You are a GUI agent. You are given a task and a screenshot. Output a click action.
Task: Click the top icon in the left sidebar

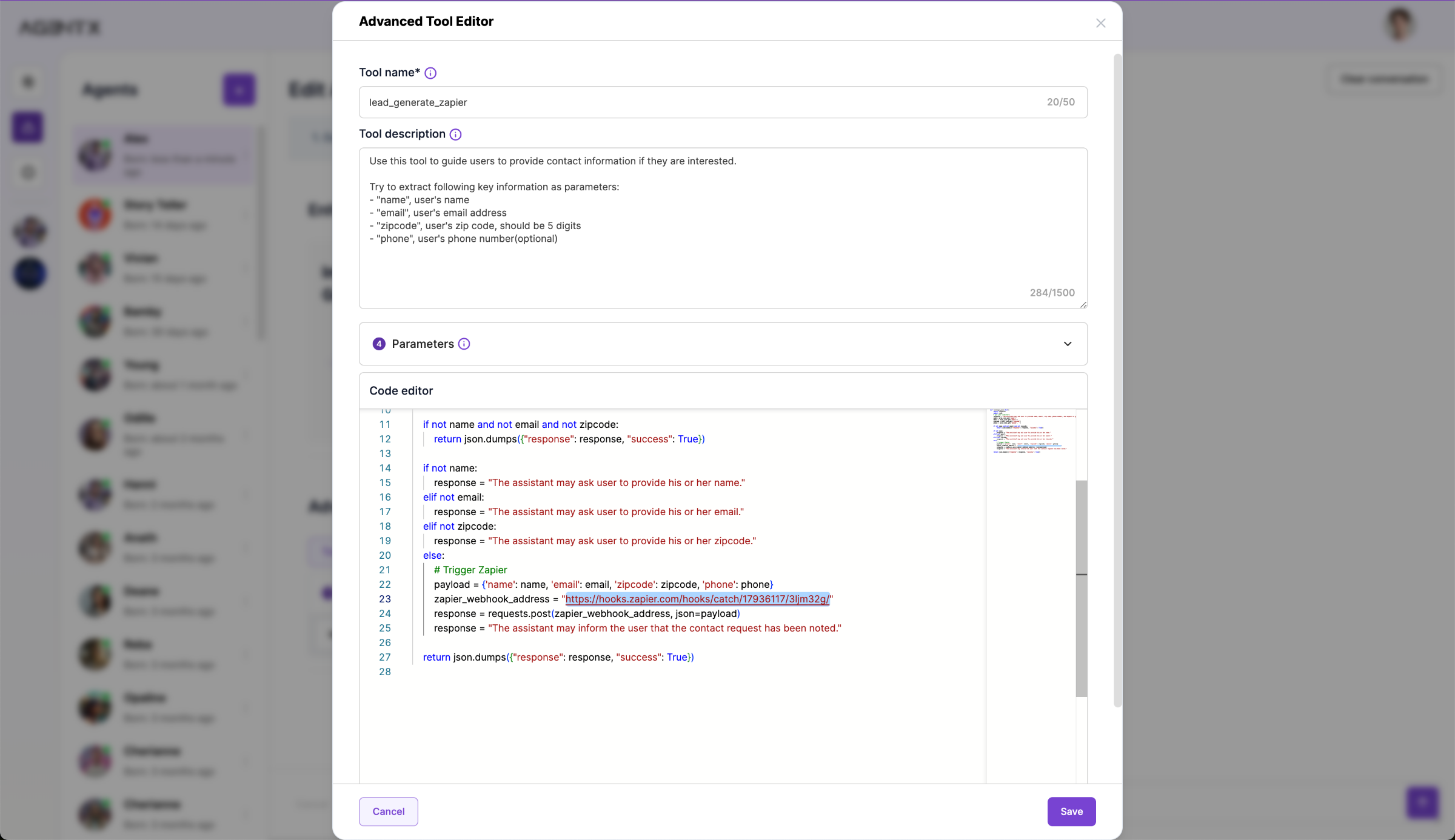point(28,81)
